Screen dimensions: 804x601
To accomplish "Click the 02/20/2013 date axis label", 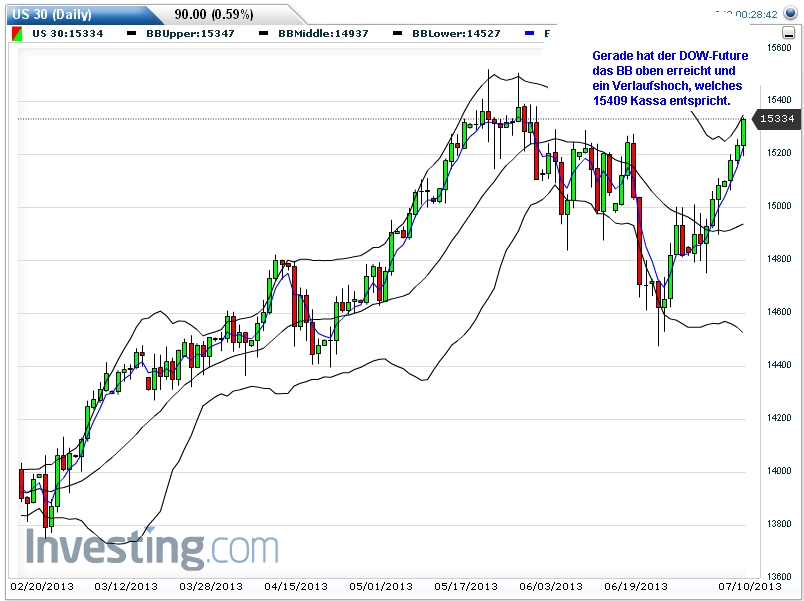I will [41, 587].
